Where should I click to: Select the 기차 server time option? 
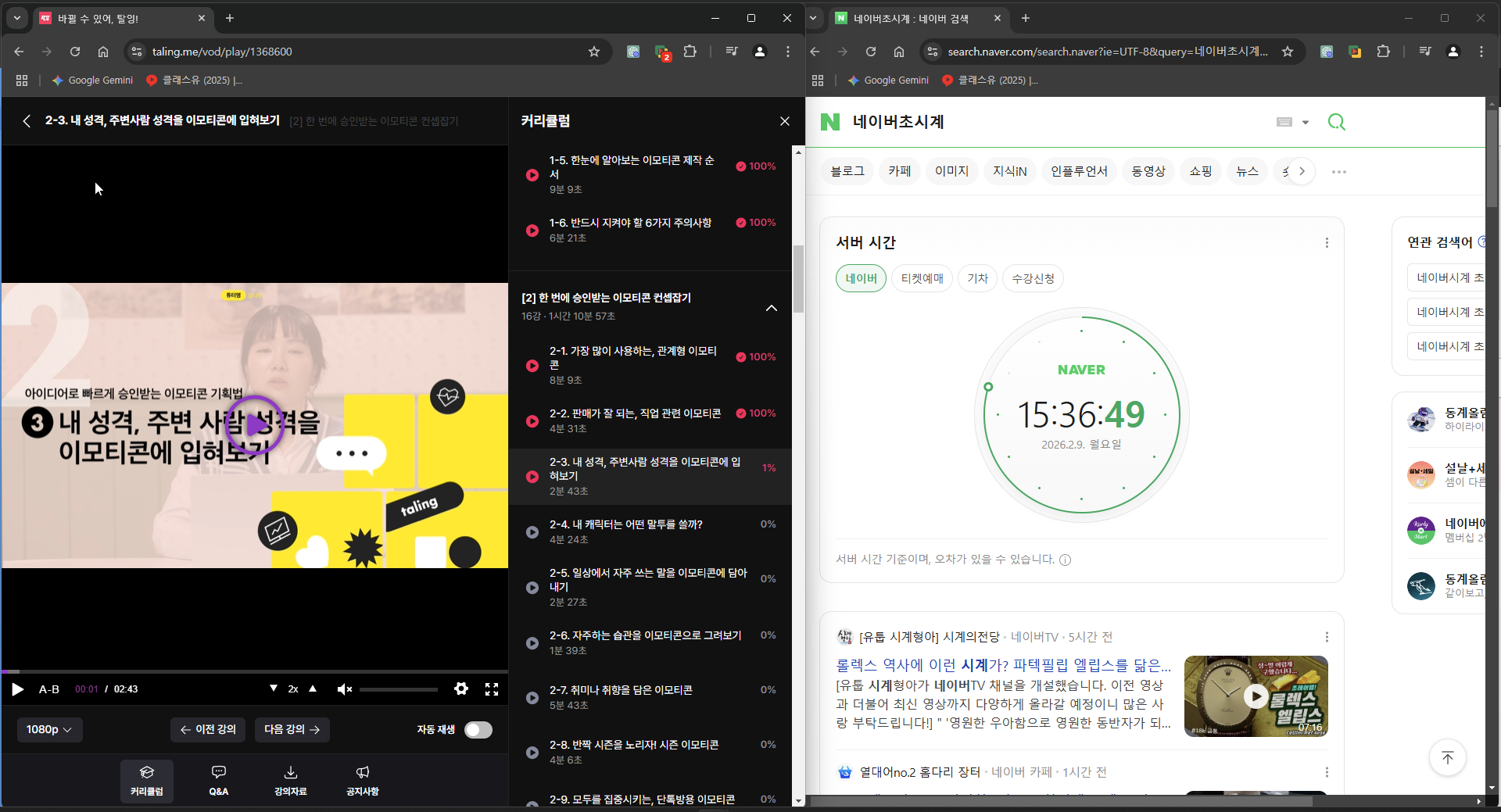(978, 278)
